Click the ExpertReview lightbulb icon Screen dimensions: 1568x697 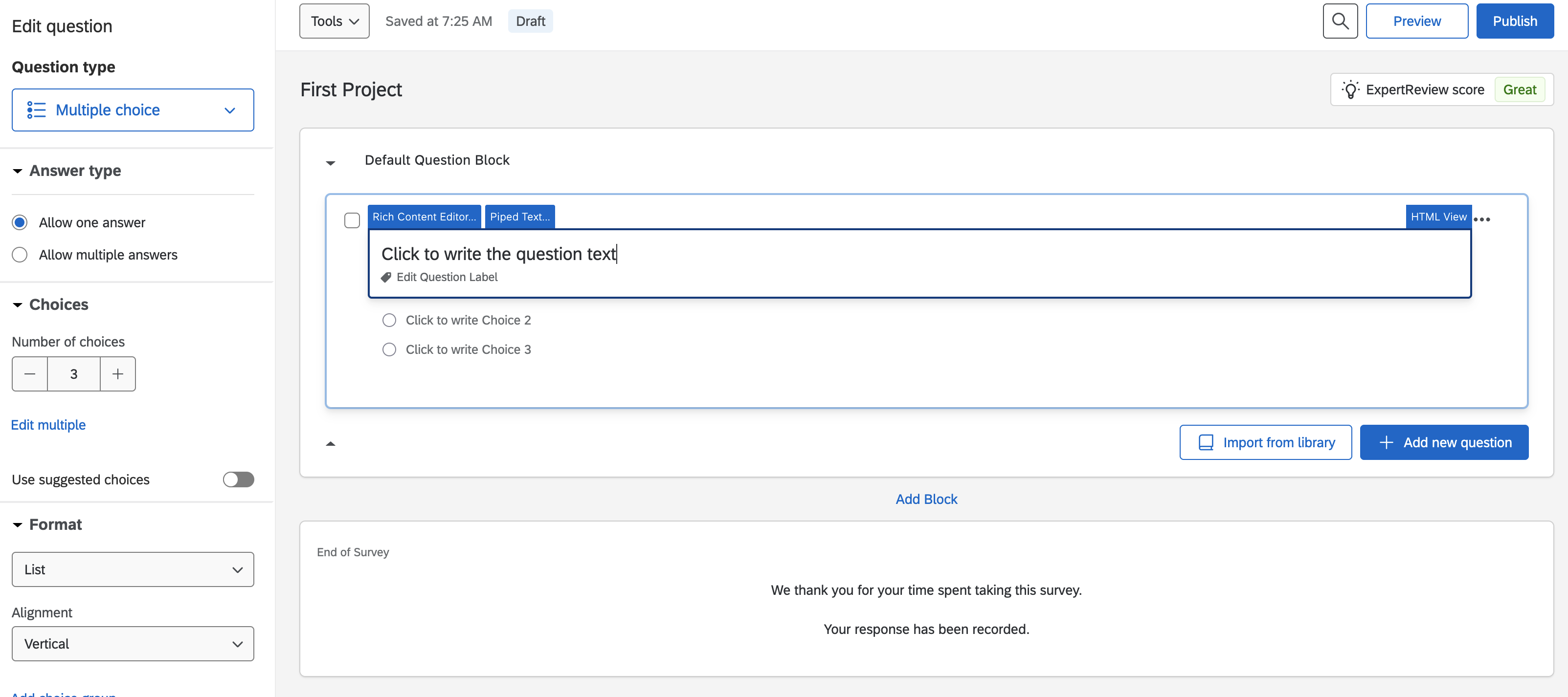click(1350, 90)
